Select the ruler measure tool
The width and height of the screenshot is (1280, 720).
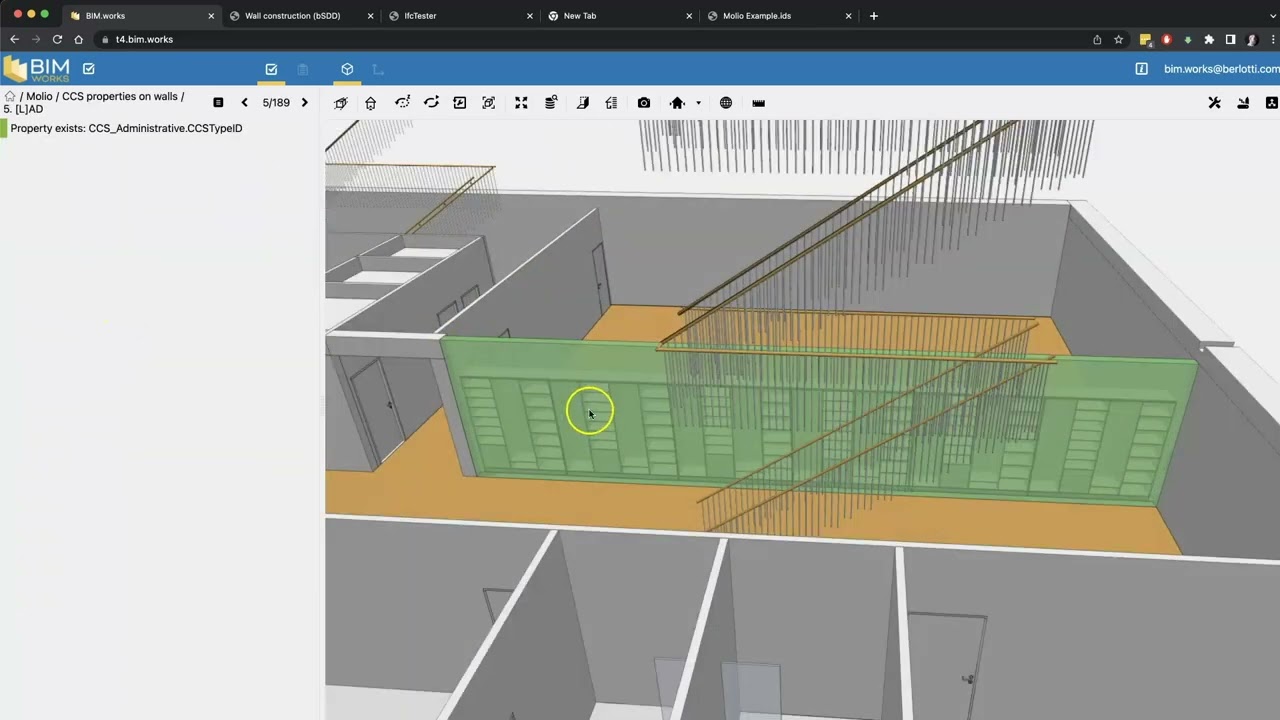(759, 103)
